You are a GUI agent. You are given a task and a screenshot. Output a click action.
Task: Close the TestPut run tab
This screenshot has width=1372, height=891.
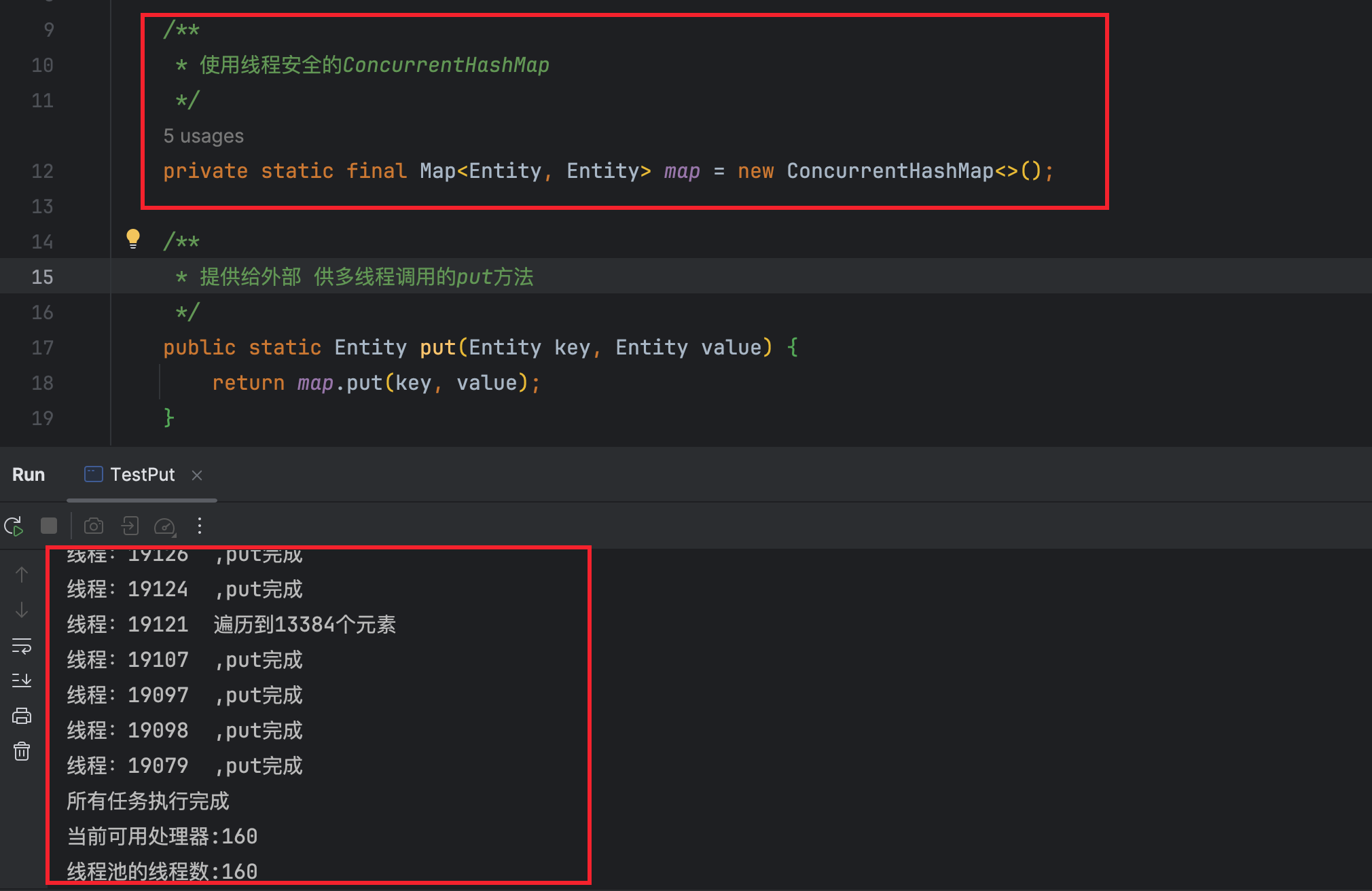point(197,475)
